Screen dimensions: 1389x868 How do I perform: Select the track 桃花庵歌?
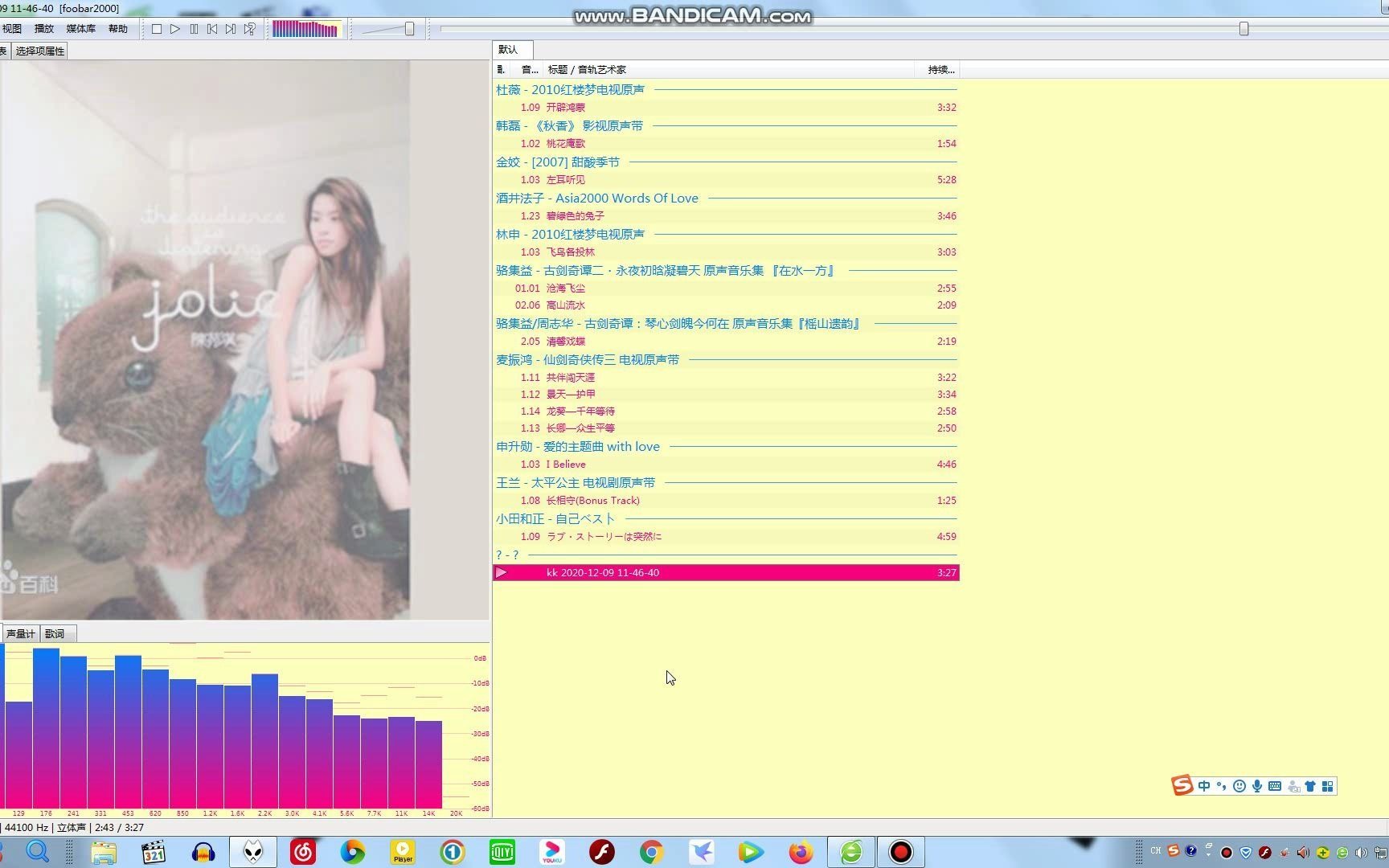(x=726, y=143)
